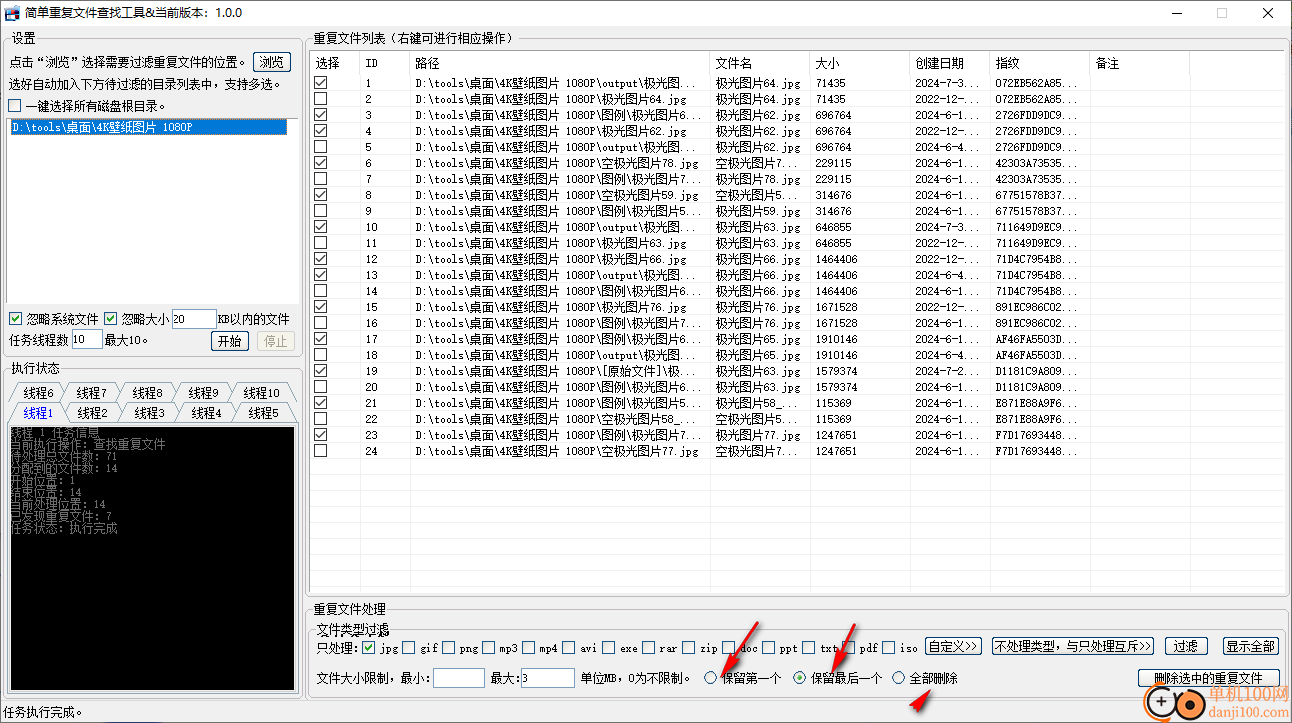Click the 文件名 column header

(x=760, y=63)
